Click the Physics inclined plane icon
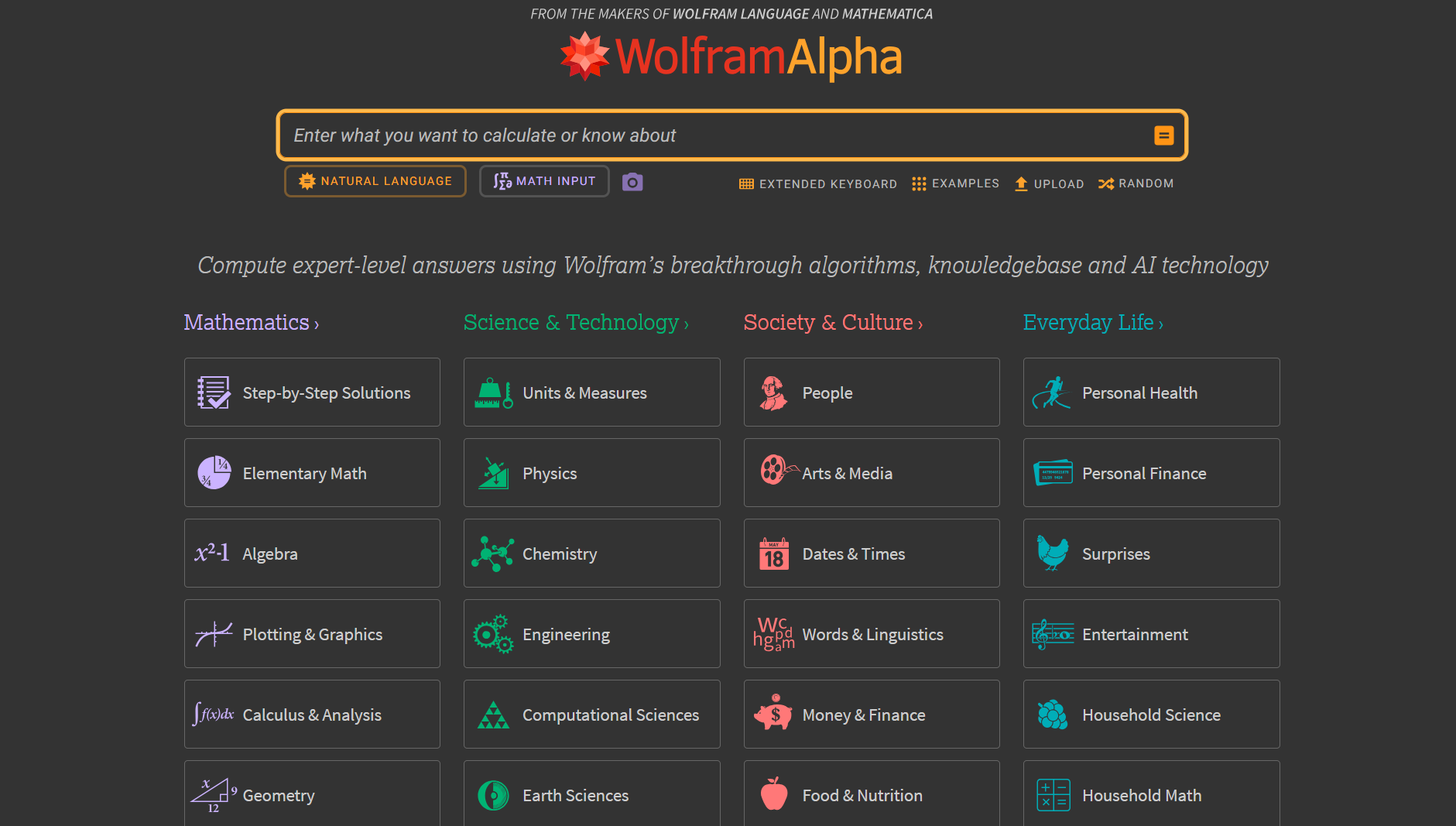 click(x=493, y=473)
